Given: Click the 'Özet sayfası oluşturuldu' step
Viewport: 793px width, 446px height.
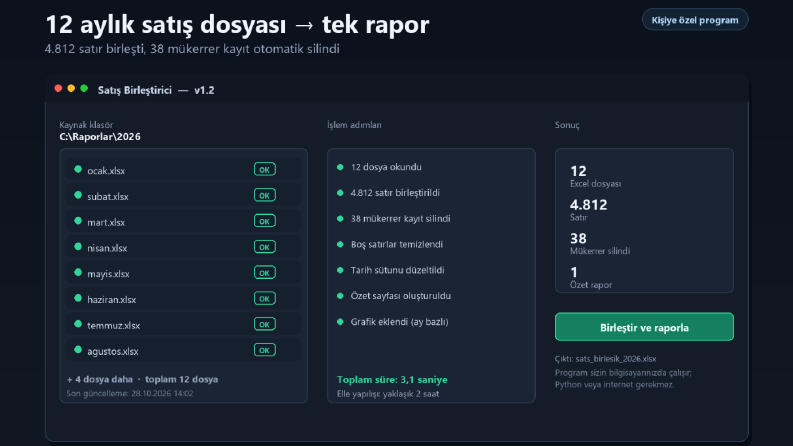Looking at the screenshot, I should pos(401,296).
